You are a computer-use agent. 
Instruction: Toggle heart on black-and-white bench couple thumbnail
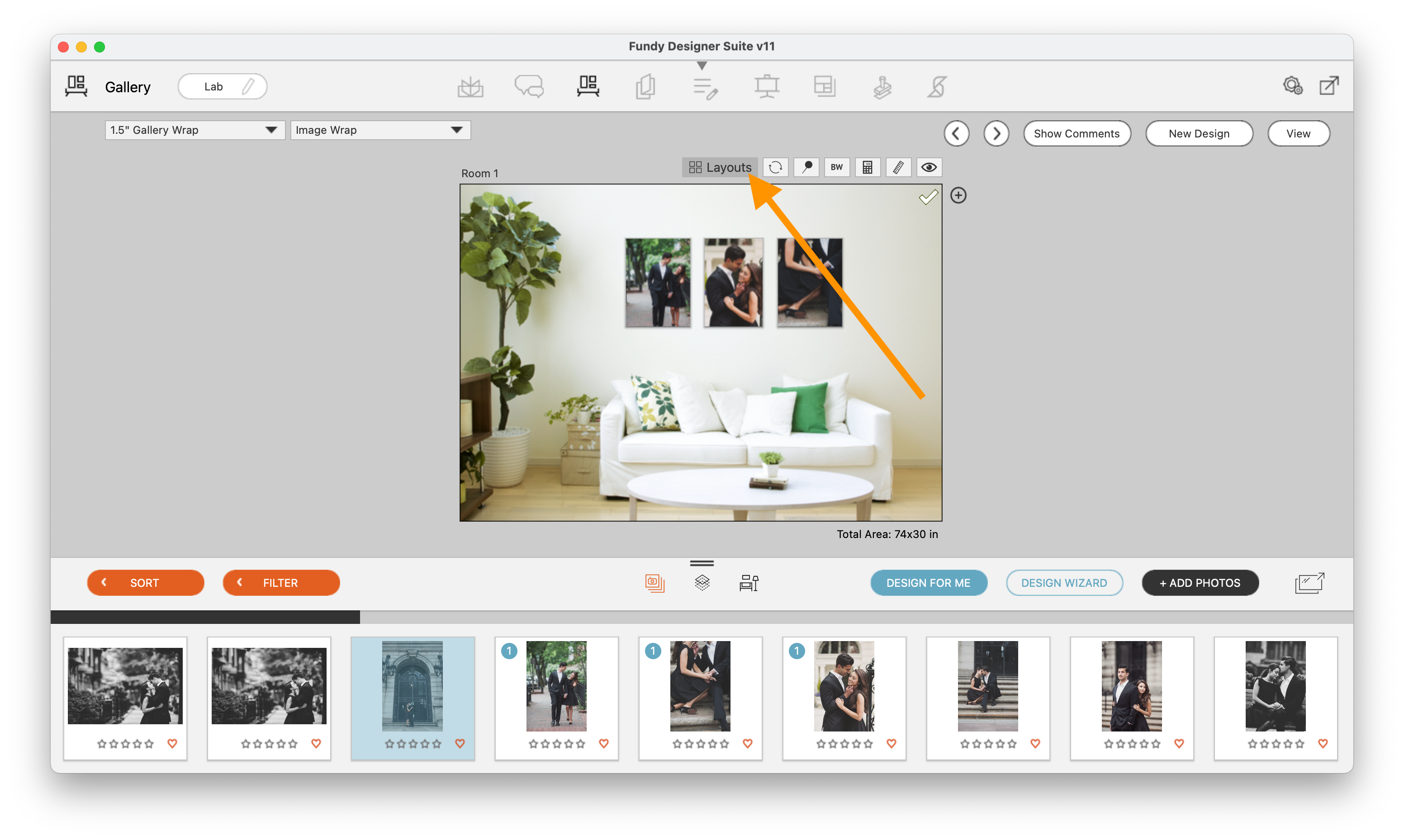[x=1323, y=743]
